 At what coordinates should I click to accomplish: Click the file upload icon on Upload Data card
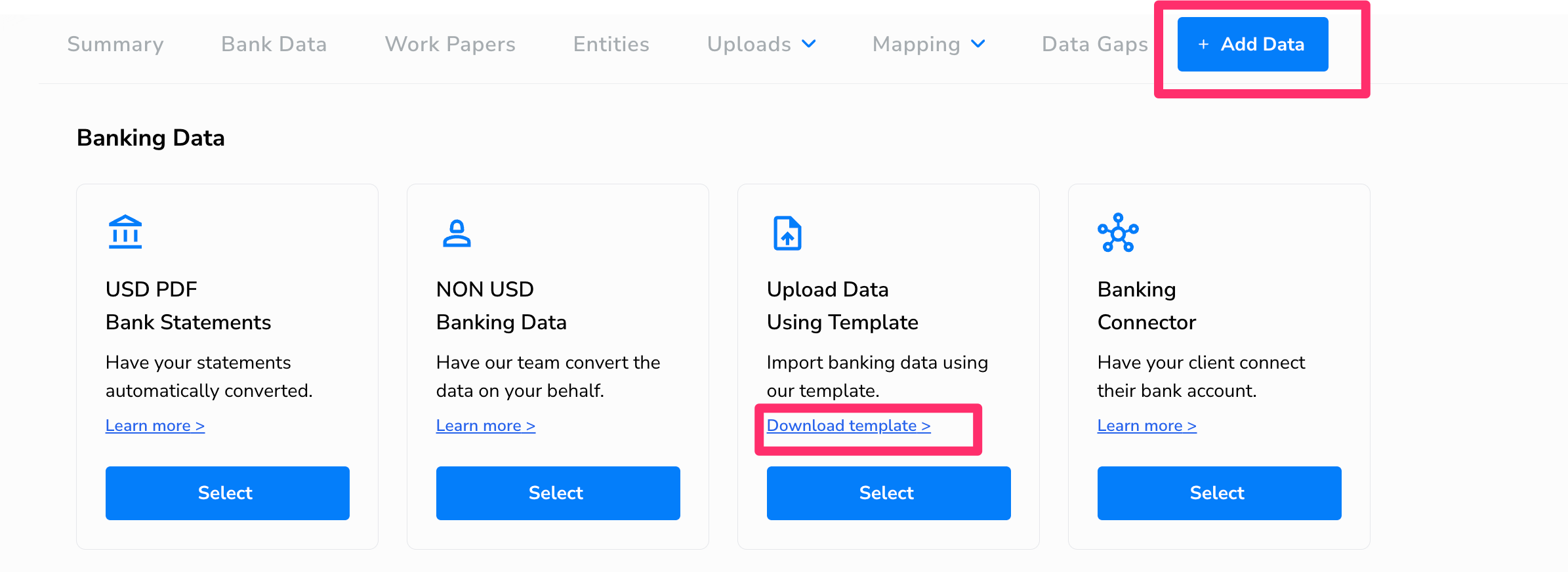pos(787,232)
